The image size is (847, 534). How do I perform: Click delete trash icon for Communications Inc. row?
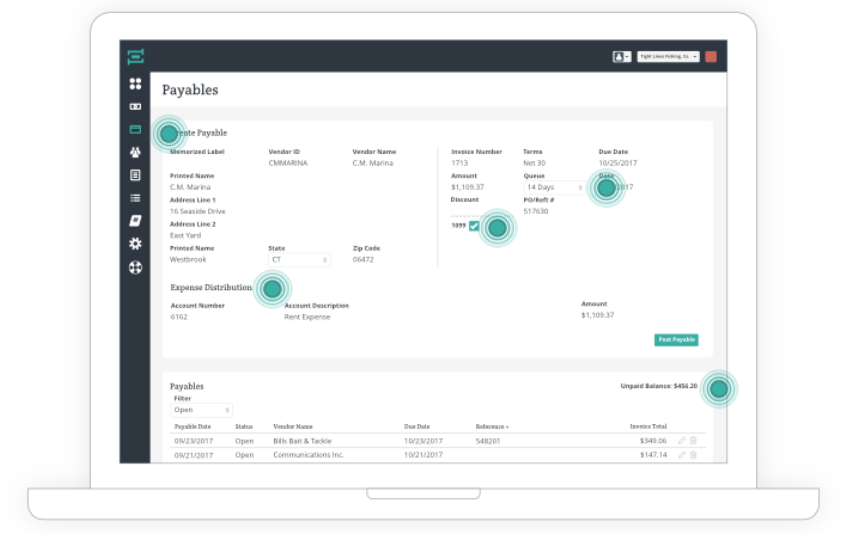[x=695, y=455]
